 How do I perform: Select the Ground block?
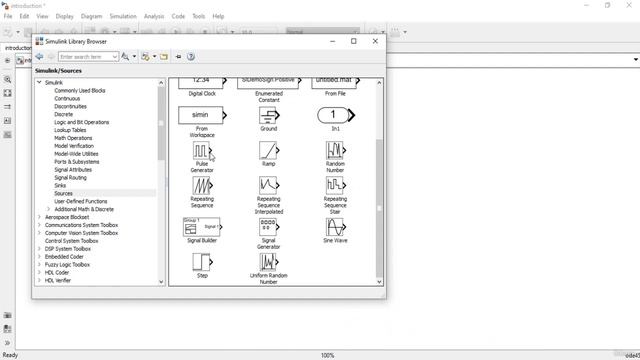click(269, 116)
